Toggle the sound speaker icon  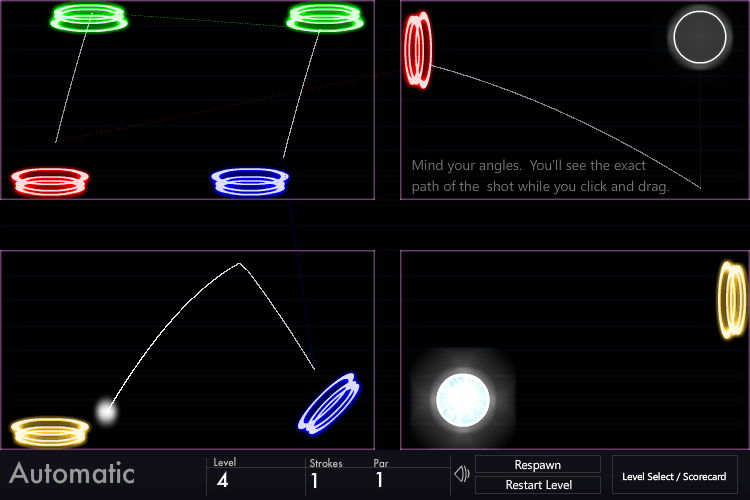click(x=462, y=474)
